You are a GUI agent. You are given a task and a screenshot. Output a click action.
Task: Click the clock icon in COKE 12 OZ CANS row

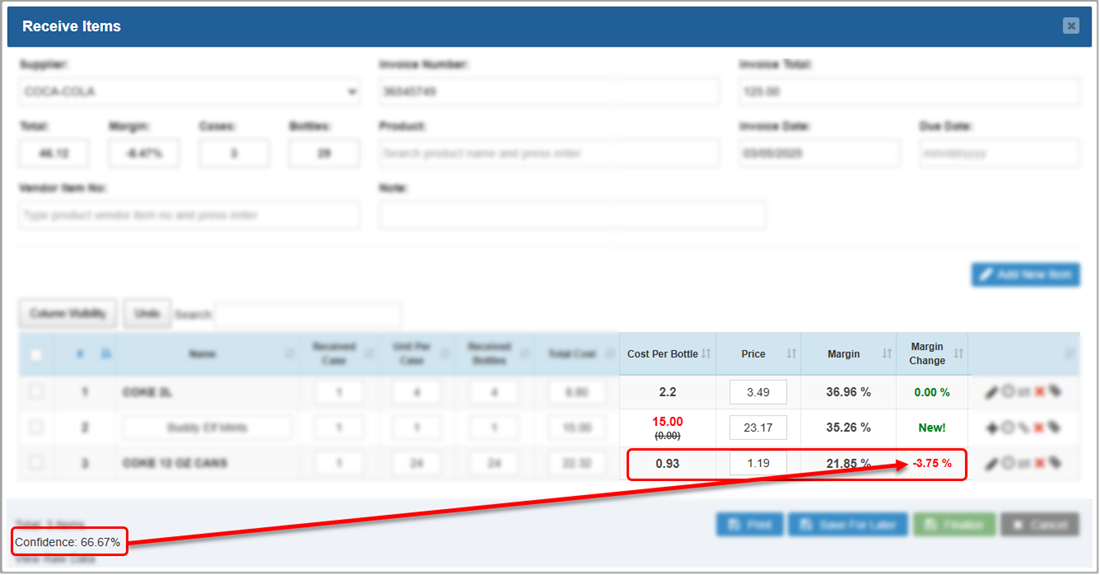1008,463
